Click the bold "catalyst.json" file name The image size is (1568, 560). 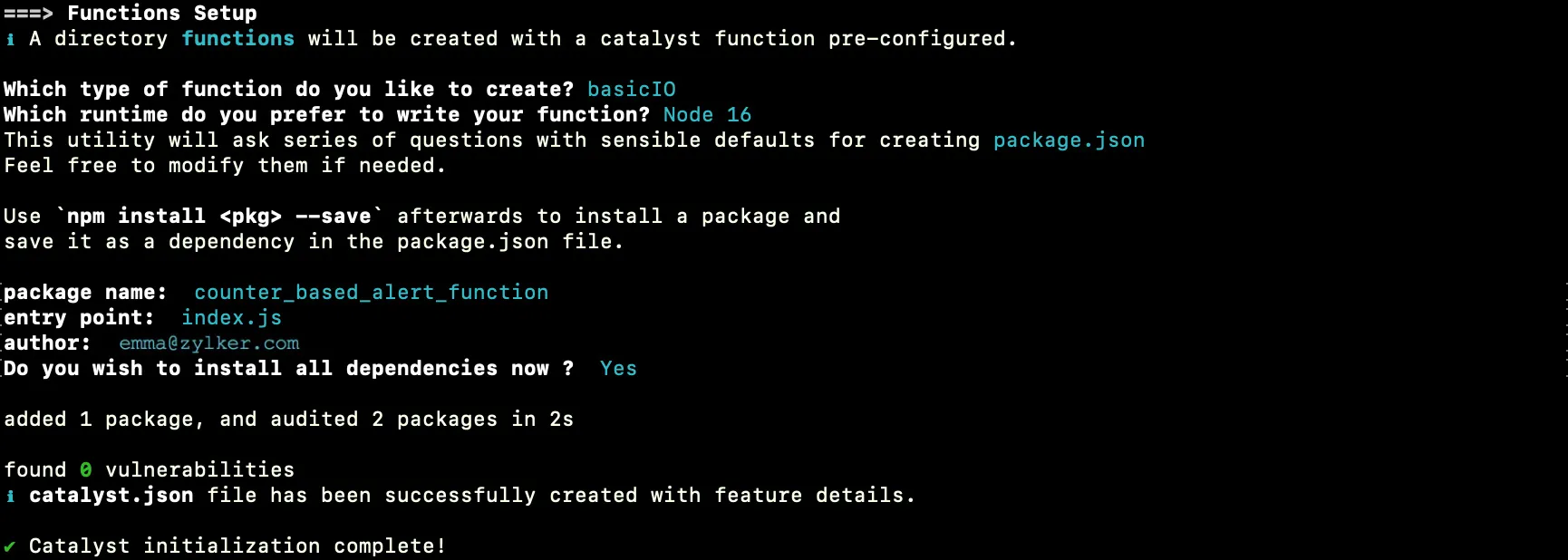coord(111,496)
